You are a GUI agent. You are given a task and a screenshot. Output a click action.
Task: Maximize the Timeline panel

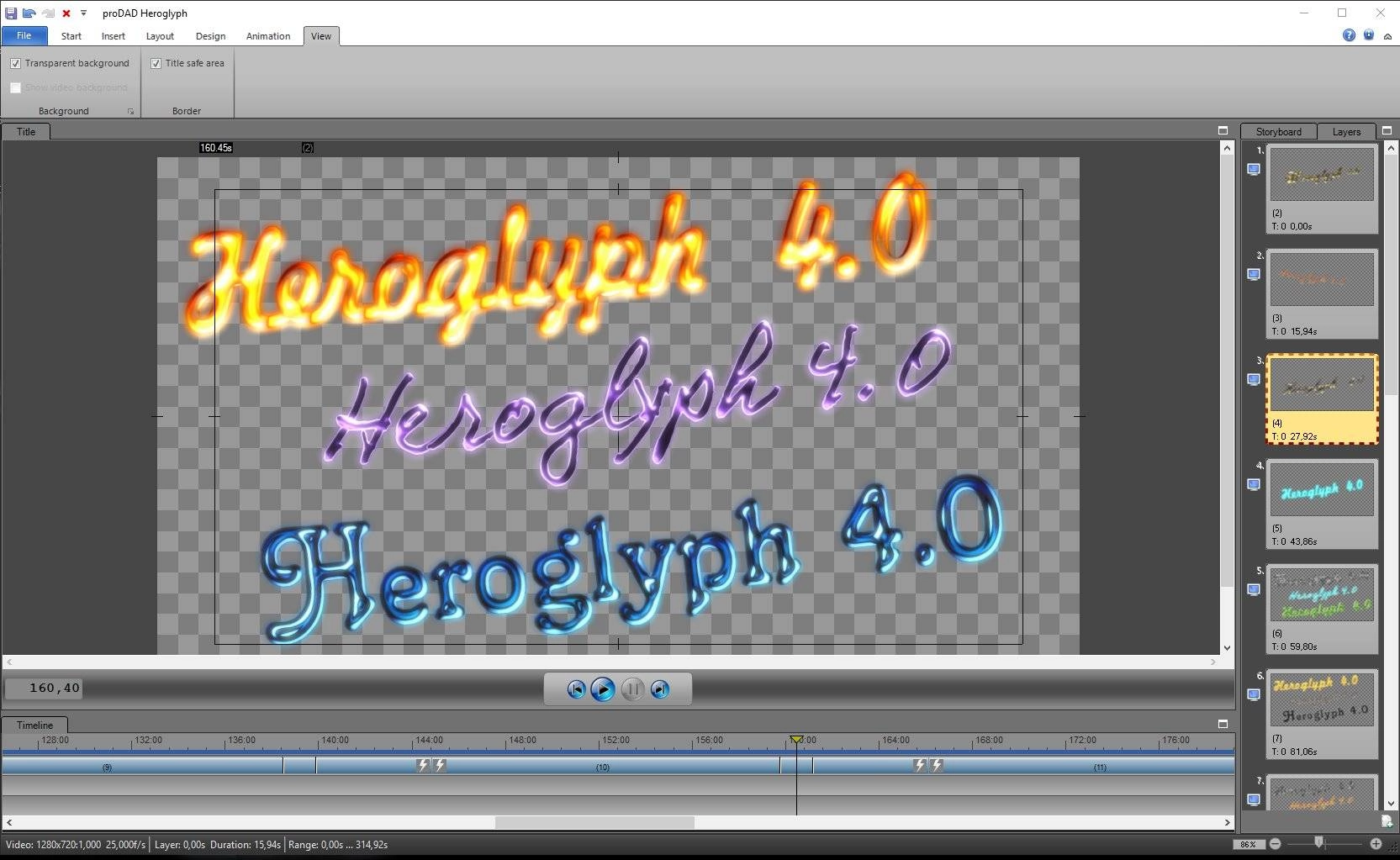click(1223, 724)
